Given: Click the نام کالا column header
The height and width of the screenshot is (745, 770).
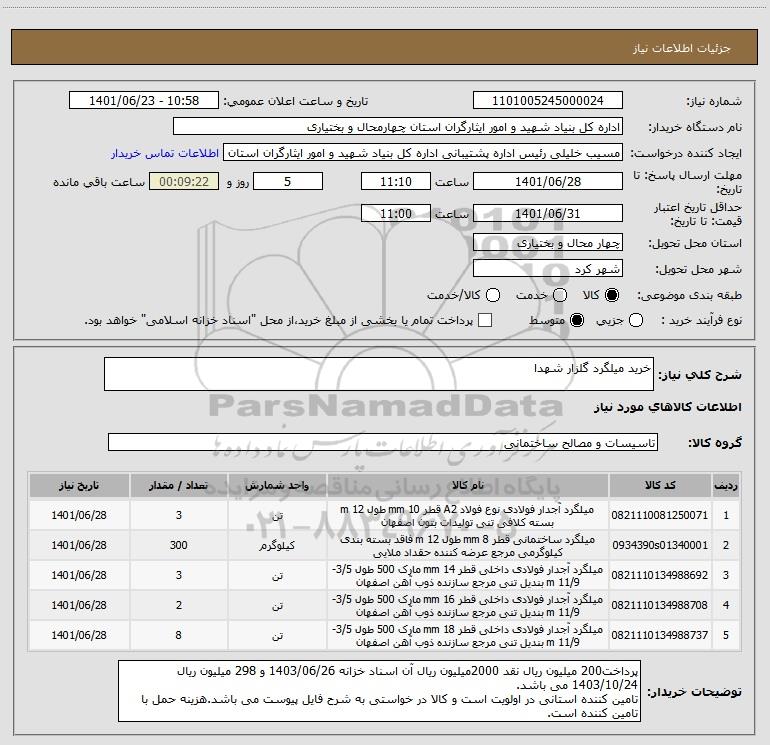Looking at the screenshot, I should point(468,486).
